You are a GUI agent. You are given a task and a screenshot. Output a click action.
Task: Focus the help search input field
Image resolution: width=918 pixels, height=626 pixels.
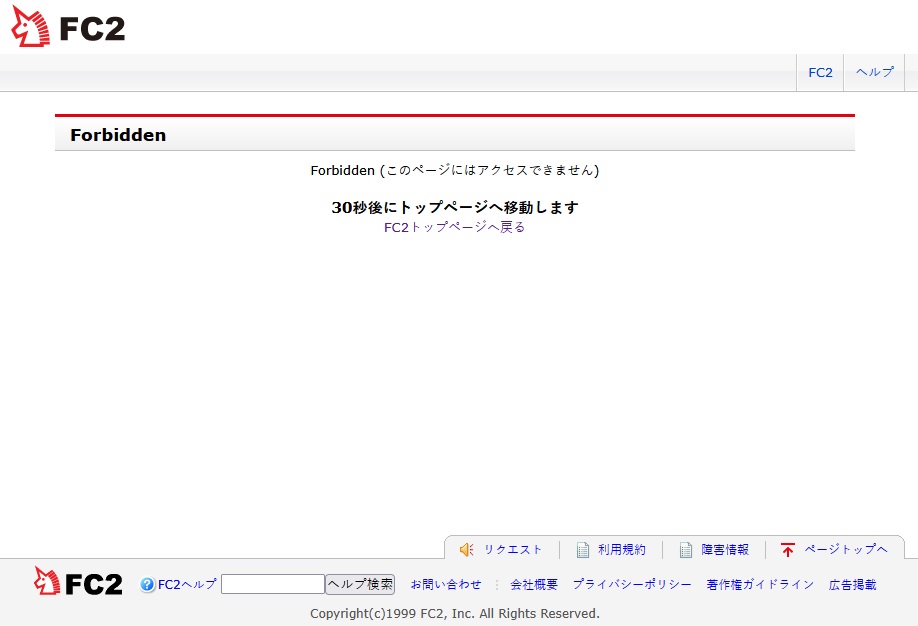pos(273,584)
